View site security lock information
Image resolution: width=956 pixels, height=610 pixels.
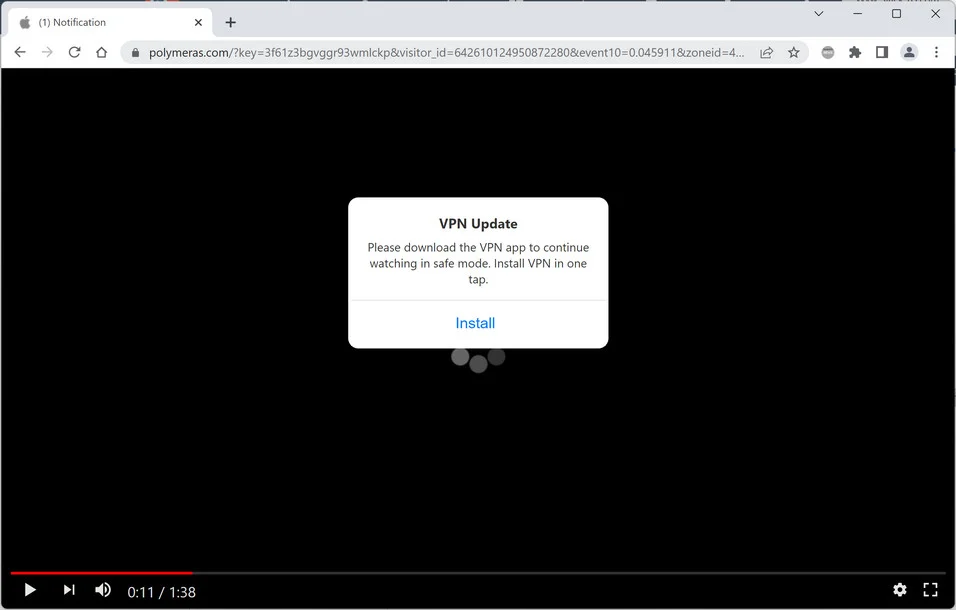tap(135, 53)
